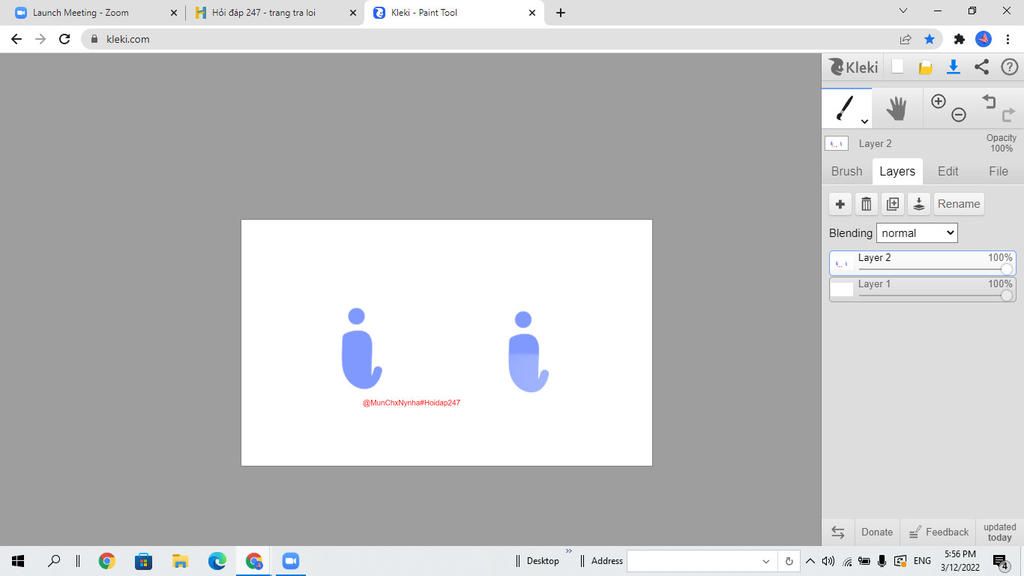Click the taskbar Address input field

[692, 561]
